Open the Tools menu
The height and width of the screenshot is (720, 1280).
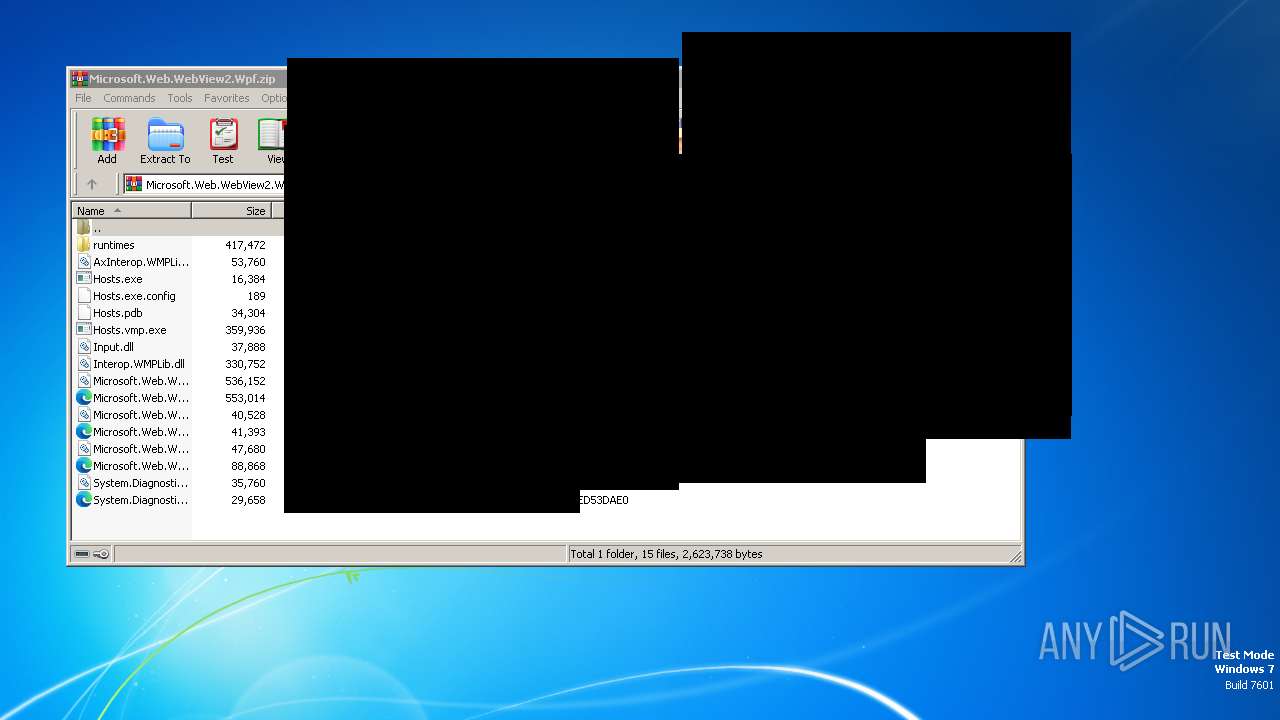point(180,98)
